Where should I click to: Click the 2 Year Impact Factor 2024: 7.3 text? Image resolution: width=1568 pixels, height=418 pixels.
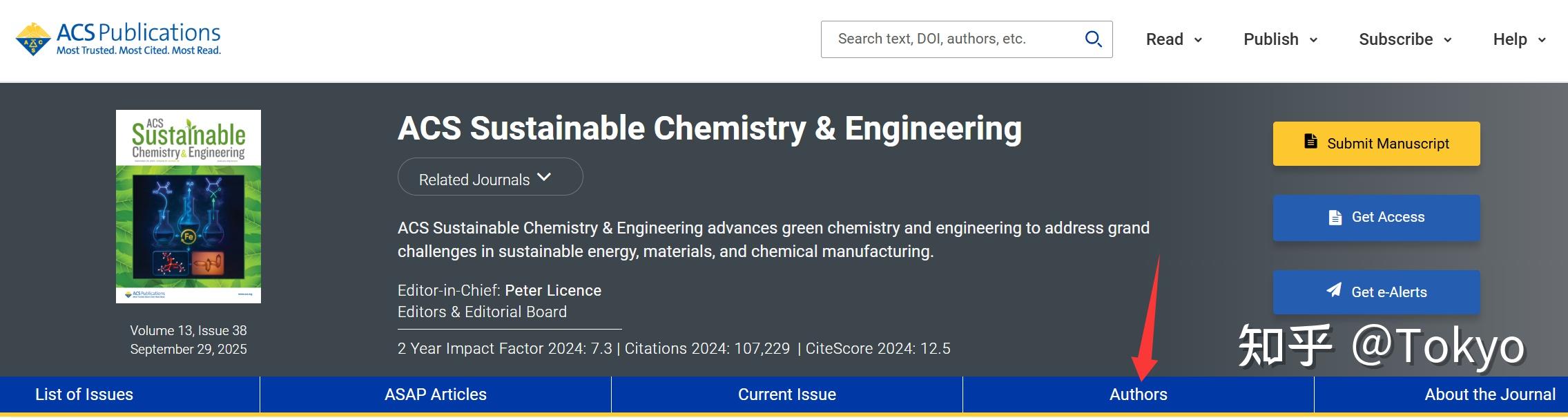(x=505, y=348)
